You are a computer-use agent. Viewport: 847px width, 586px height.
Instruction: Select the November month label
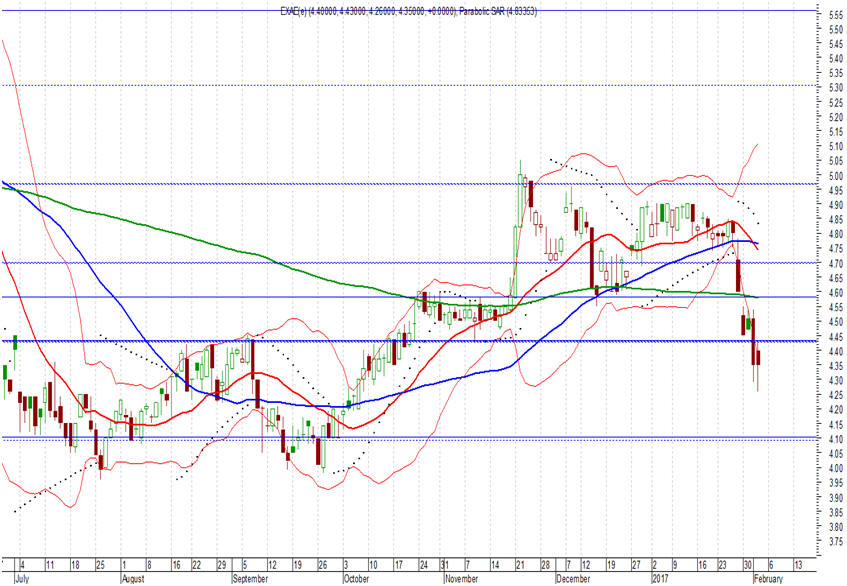click(462, 578)
